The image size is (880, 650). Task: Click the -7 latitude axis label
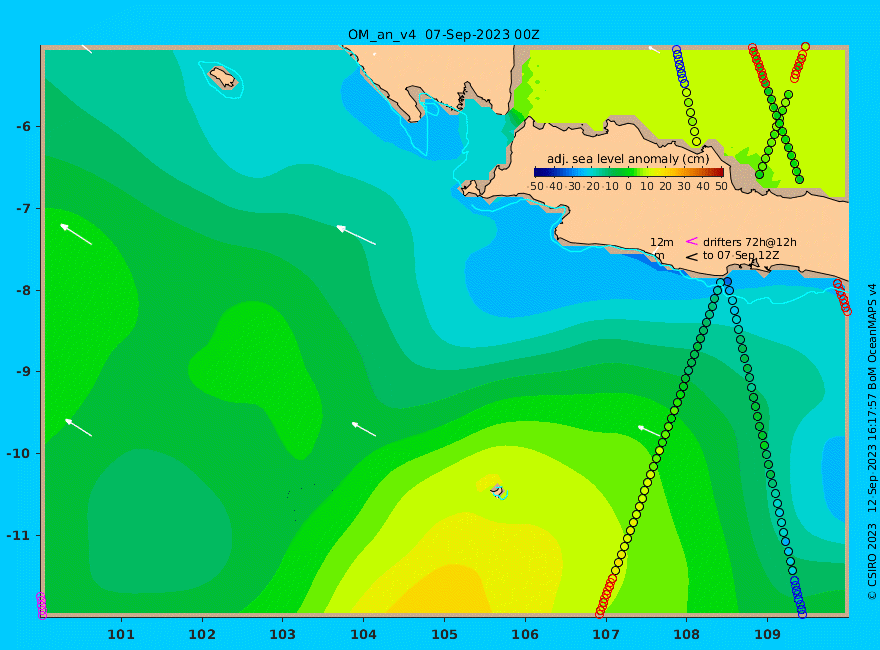(23, 208)
